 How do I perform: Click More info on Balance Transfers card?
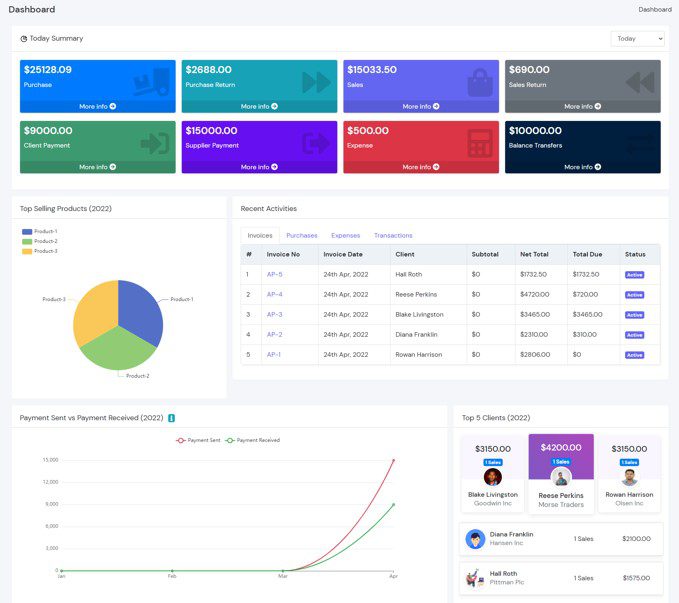point(582,167)
